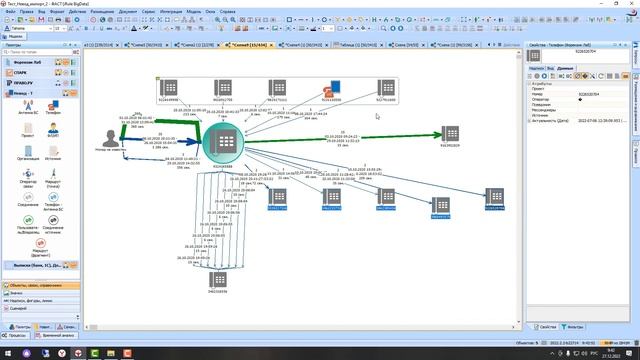Open the Windows Start menu
Screen dimensions: 640x360
[8, 353]
